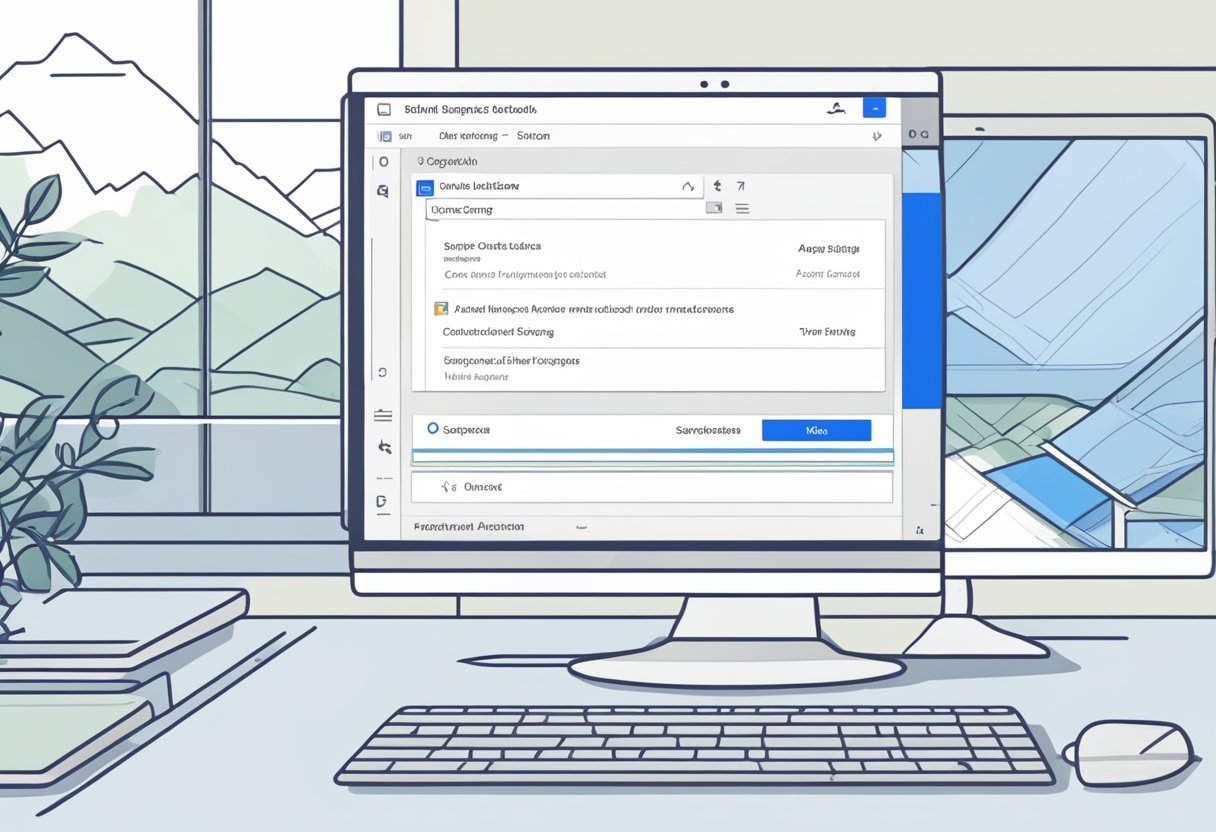
Task: Click the circle icon in the left sidebar
Action: coord(383,162)
